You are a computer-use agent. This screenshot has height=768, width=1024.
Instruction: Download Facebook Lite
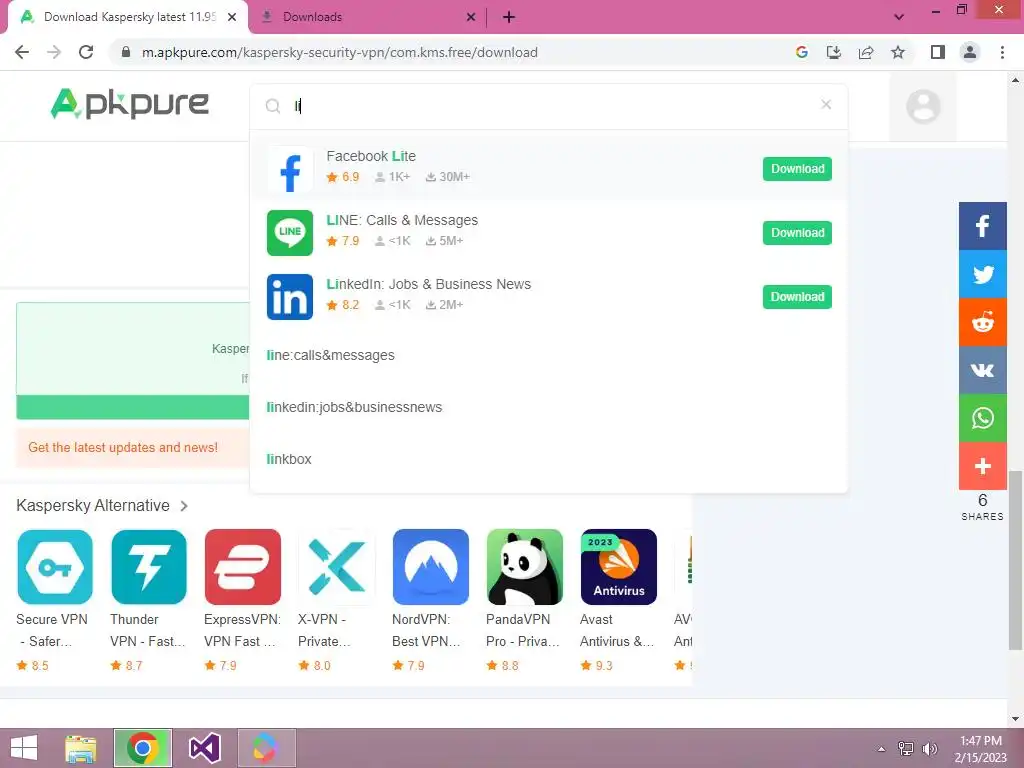(797, 169)
